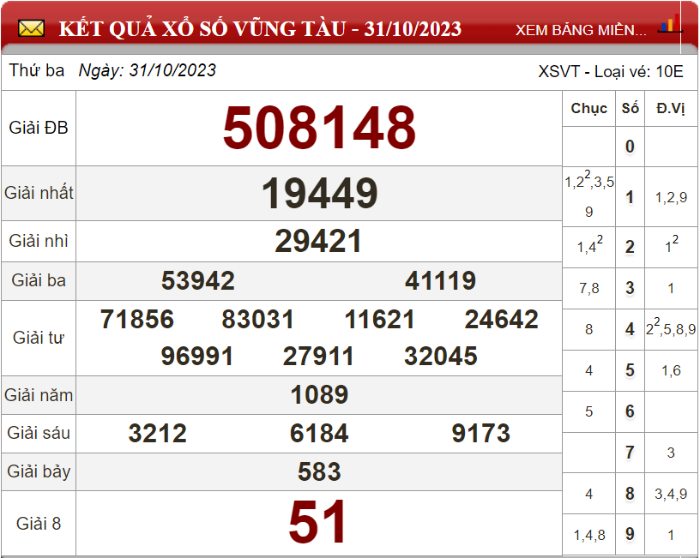The width and height of the screenshot is (700, 558).
Task: Click Đ.Vị value '1,6' in row 5
Action: coord(671,371)
